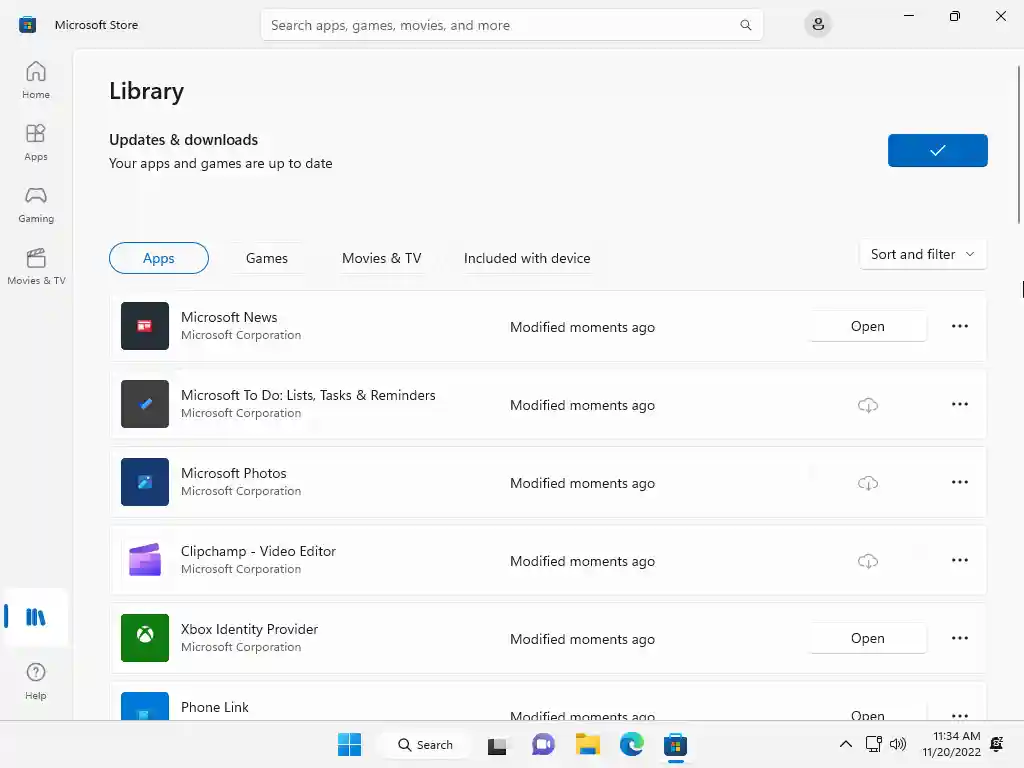This screenshot has height=768, width=1024.
Task: Click cloud download icon for Clipchamp
Action: click(868, 561)
